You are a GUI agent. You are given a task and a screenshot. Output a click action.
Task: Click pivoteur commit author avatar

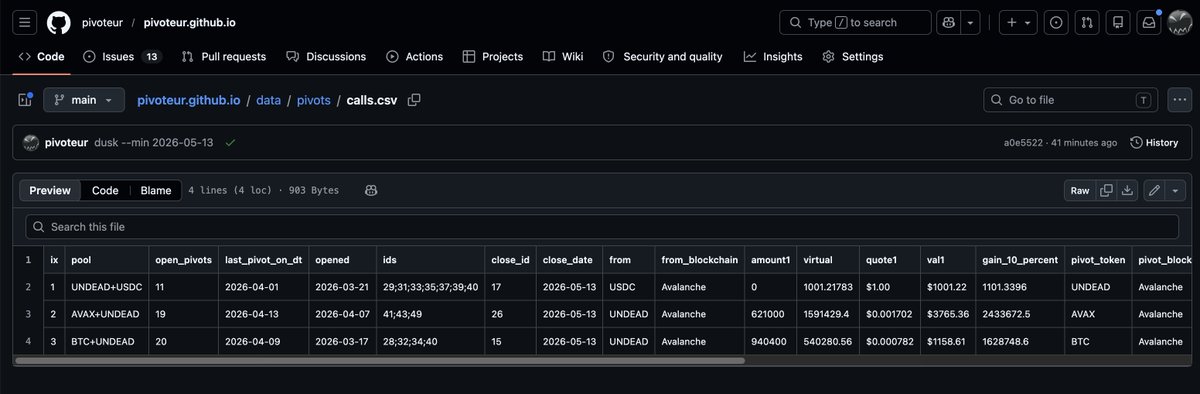[31, 143]
